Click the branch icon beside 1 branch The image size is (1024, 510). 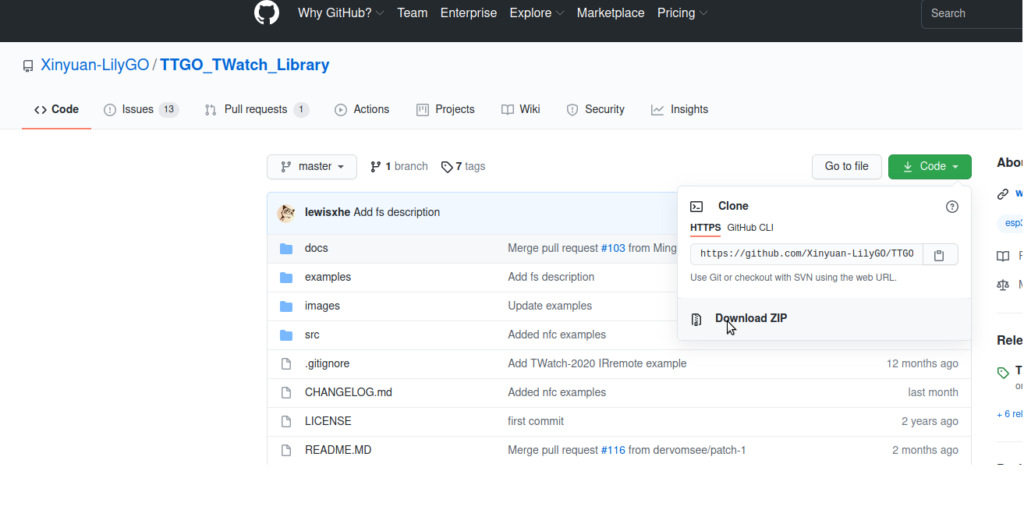376,167
